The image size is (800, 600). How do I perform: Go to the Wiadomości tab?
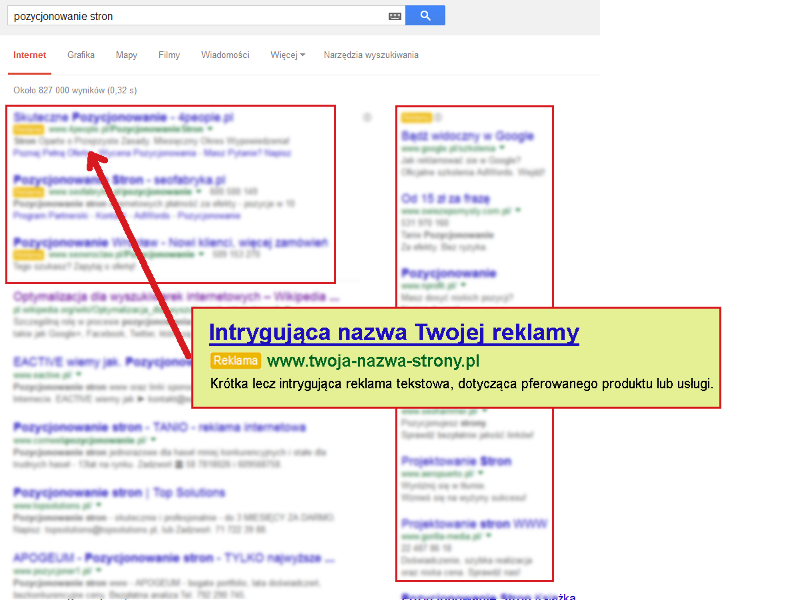(225, 55)
